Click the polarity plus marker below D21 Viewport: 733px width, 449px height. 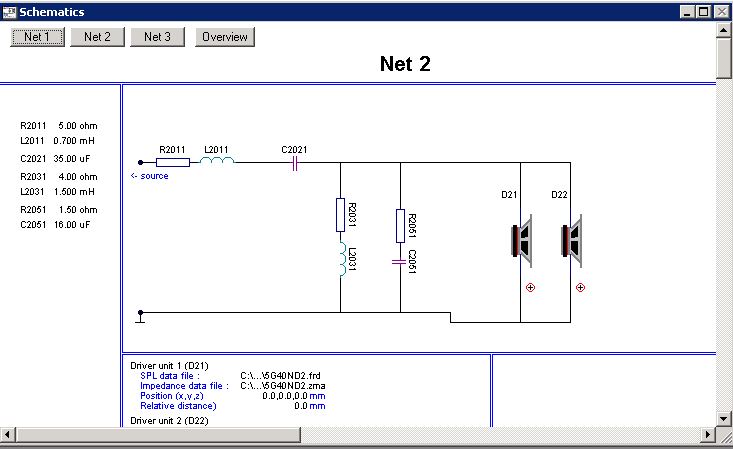point(530,288)
